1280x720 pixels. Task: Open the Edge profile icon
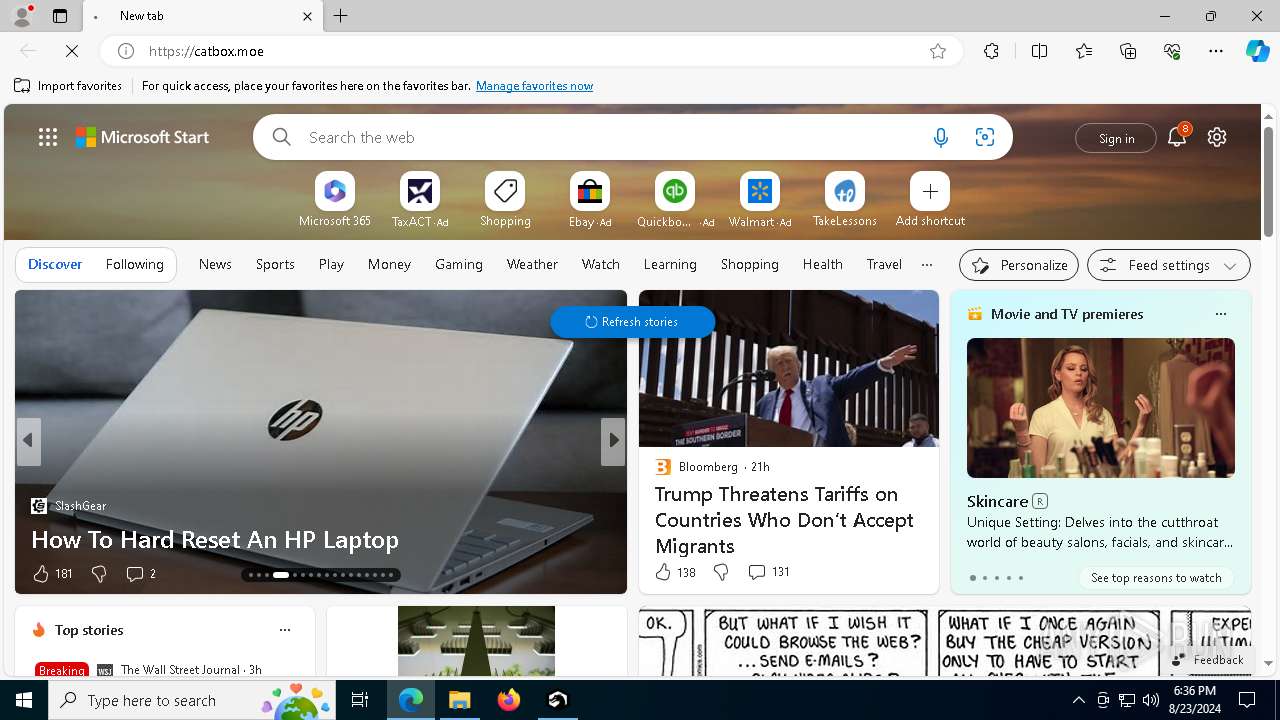tap(22, 16)
